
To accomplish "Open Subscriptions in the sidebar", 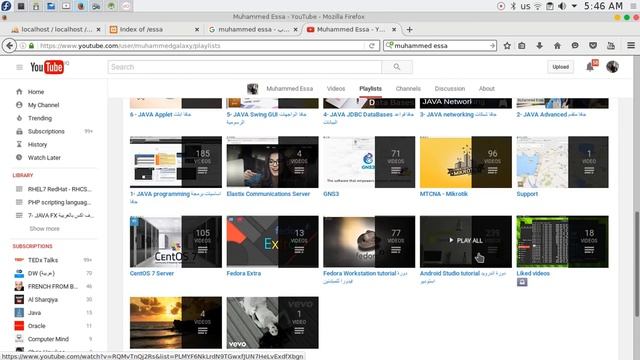I will [x=46, y=131].
